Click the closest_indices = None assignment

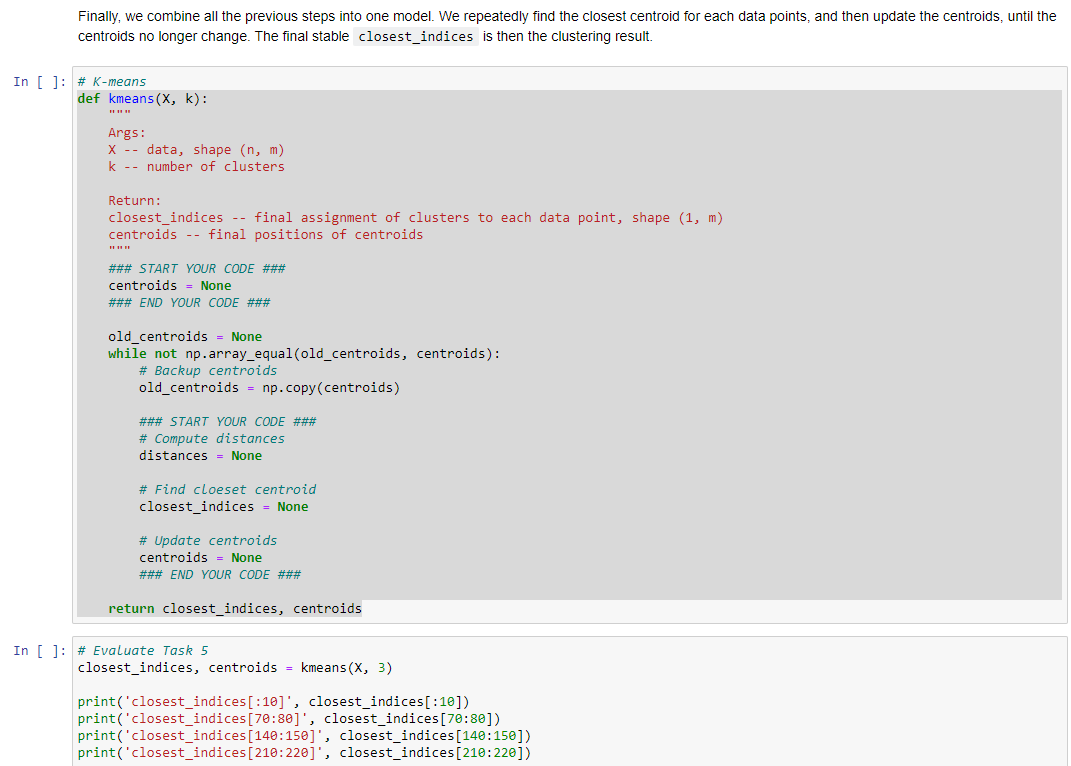[x=216, y=506]
